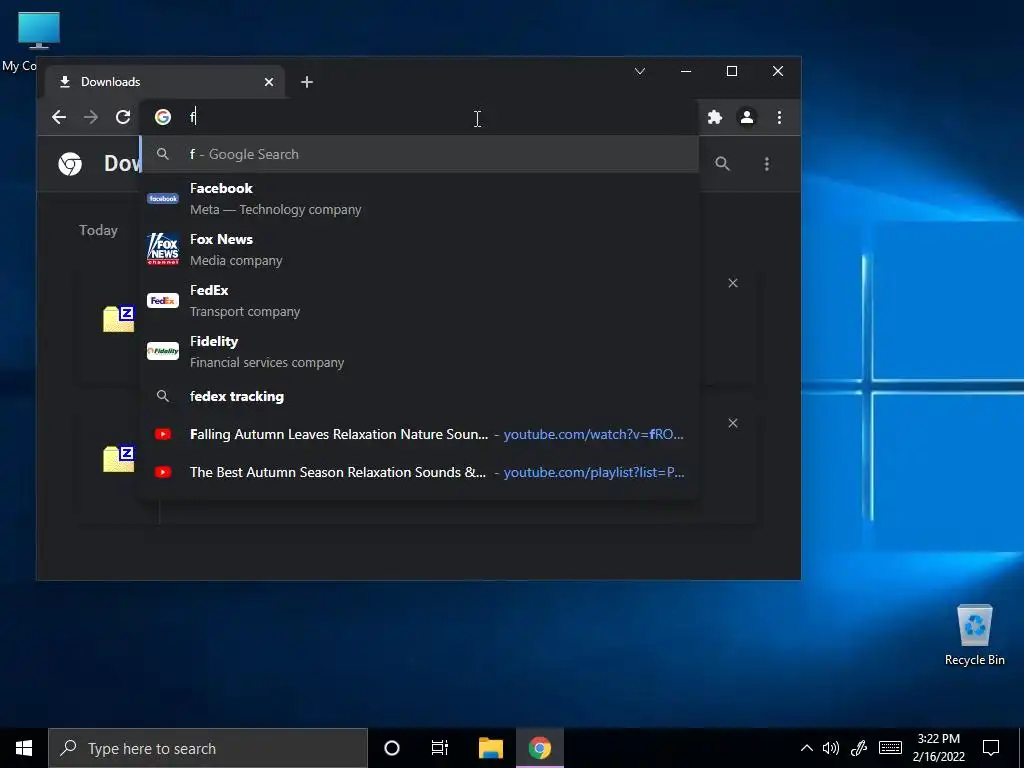
Task: Click the pen workspace tray icon
Action: 859,748
